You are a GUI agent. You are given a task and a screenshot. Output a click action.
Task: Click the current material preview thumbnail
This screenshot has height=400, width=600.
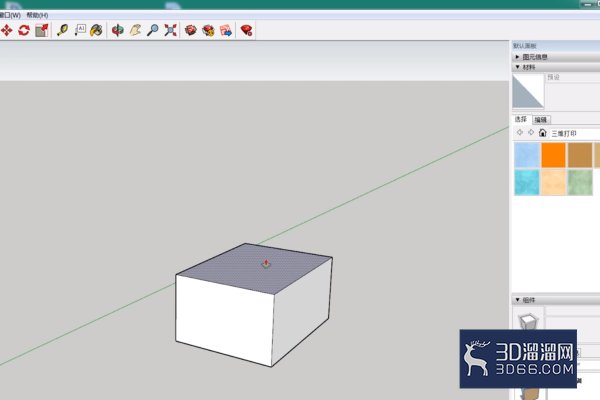click(x=528, y=91)
